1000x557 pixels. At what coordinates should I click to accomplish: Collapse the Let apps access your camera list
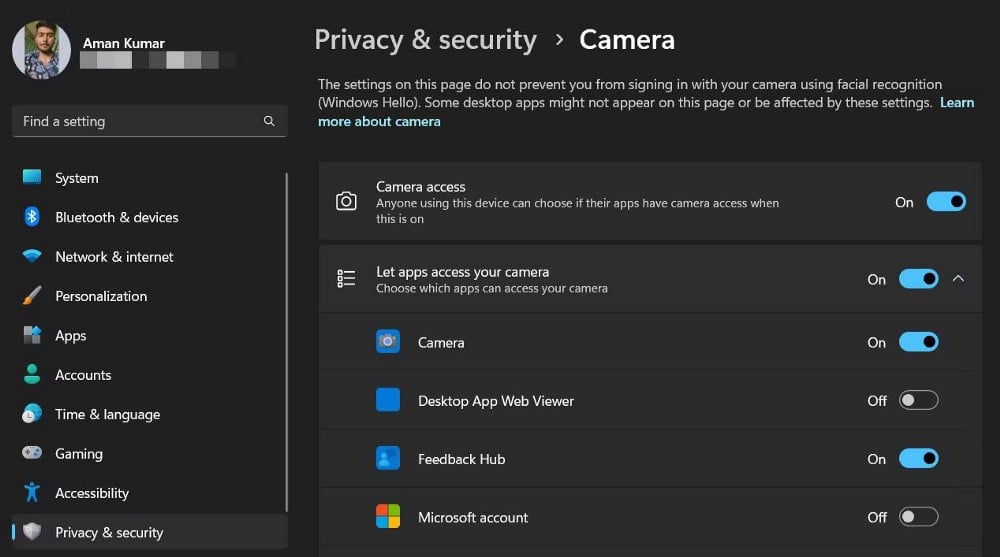pos(958,279)
